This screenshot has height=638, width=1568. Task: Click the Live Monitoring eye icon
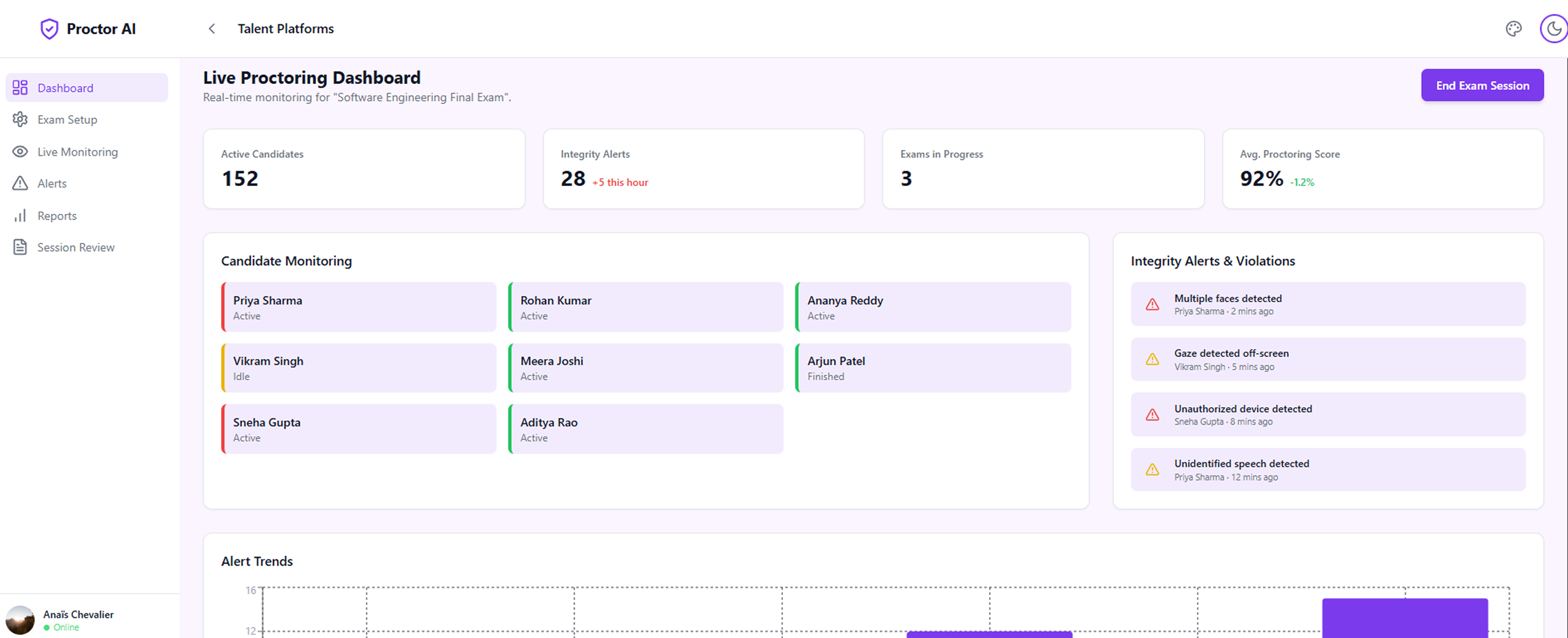pos(20,152)
